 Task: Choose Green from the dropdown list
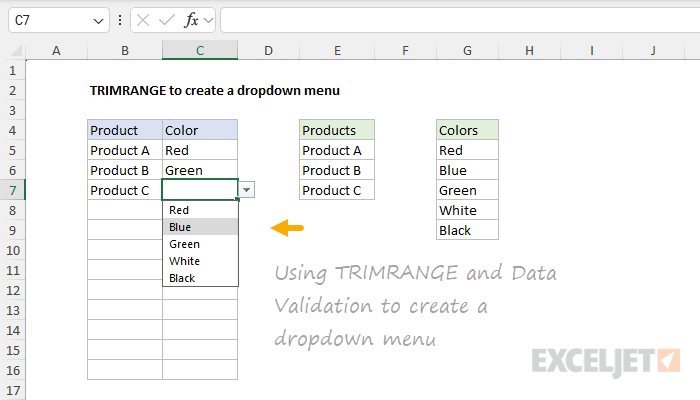pyautogui.click(x=200, y=244)
